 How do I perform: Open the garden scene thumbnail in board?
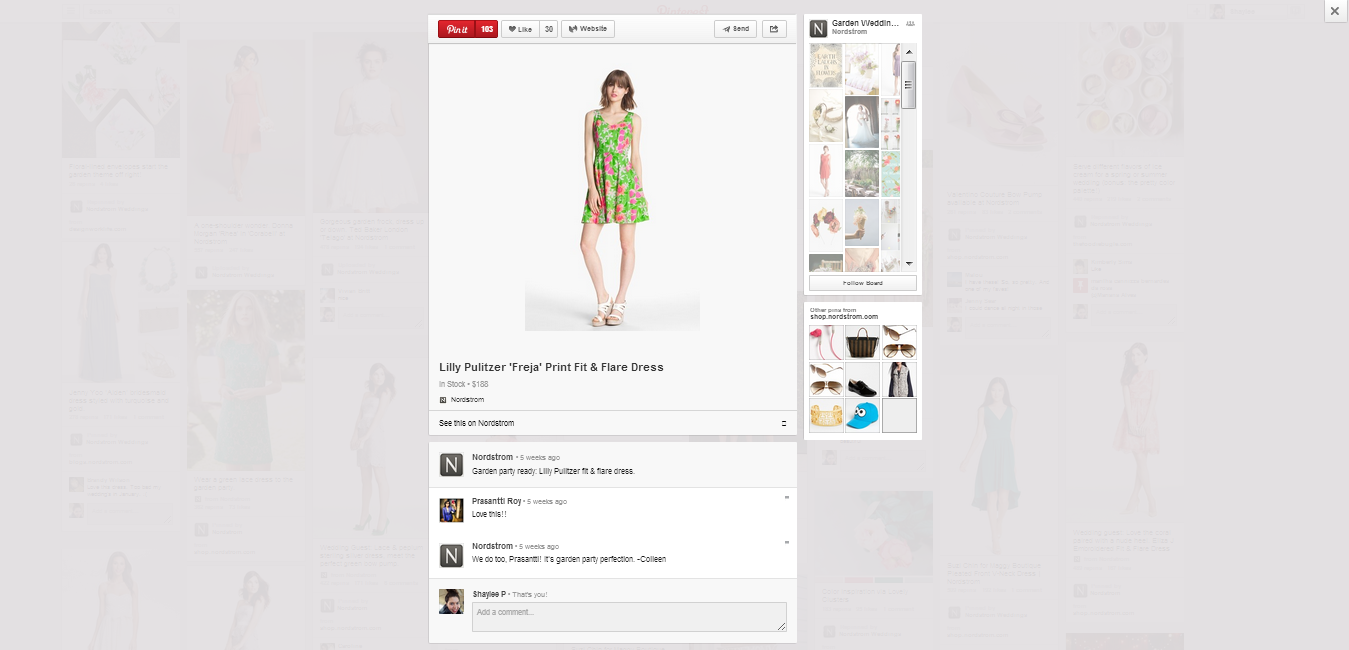pos(862,173)
